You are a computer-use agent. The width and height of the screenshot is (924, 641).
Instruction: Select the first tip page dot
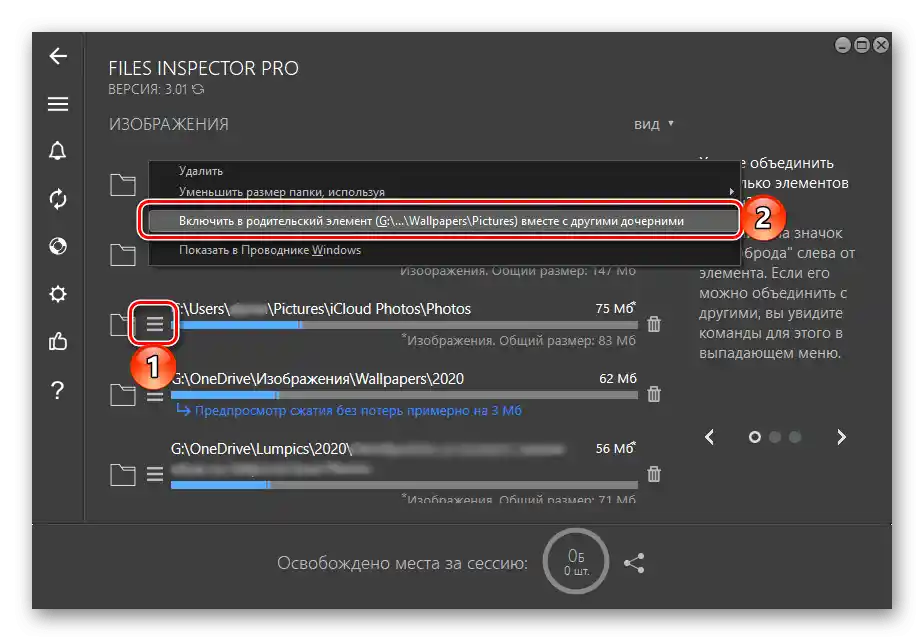click(x=755, y=437)
